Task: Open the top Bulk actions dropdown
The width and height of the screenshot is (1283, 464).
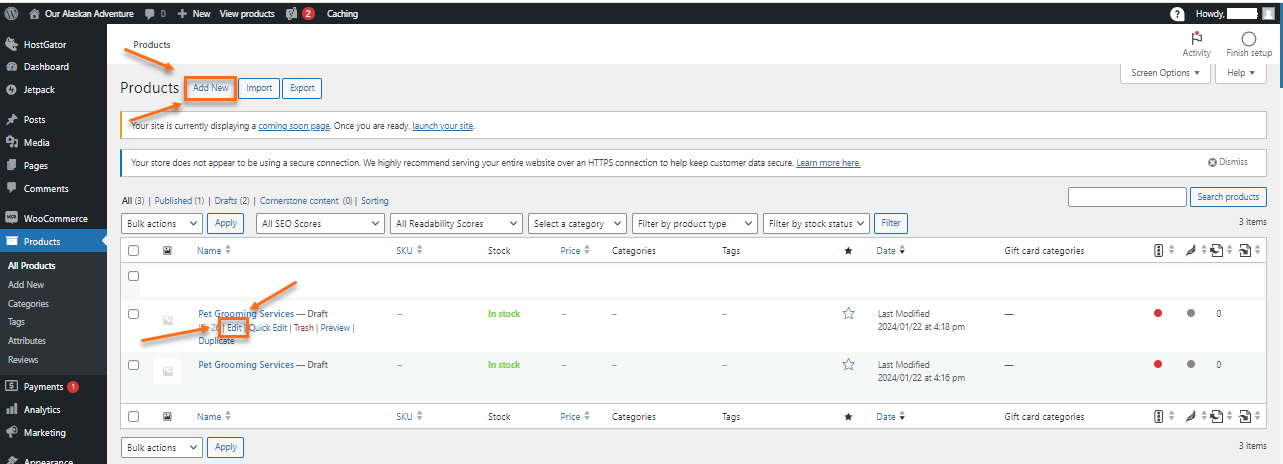Action: click(161, 224)
